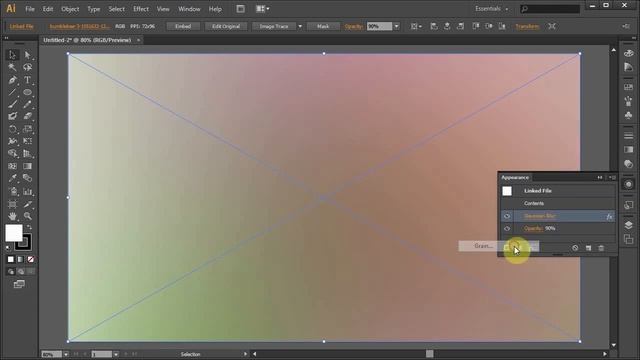Choose Grain... from the effect submenu

tap(483, 246)
